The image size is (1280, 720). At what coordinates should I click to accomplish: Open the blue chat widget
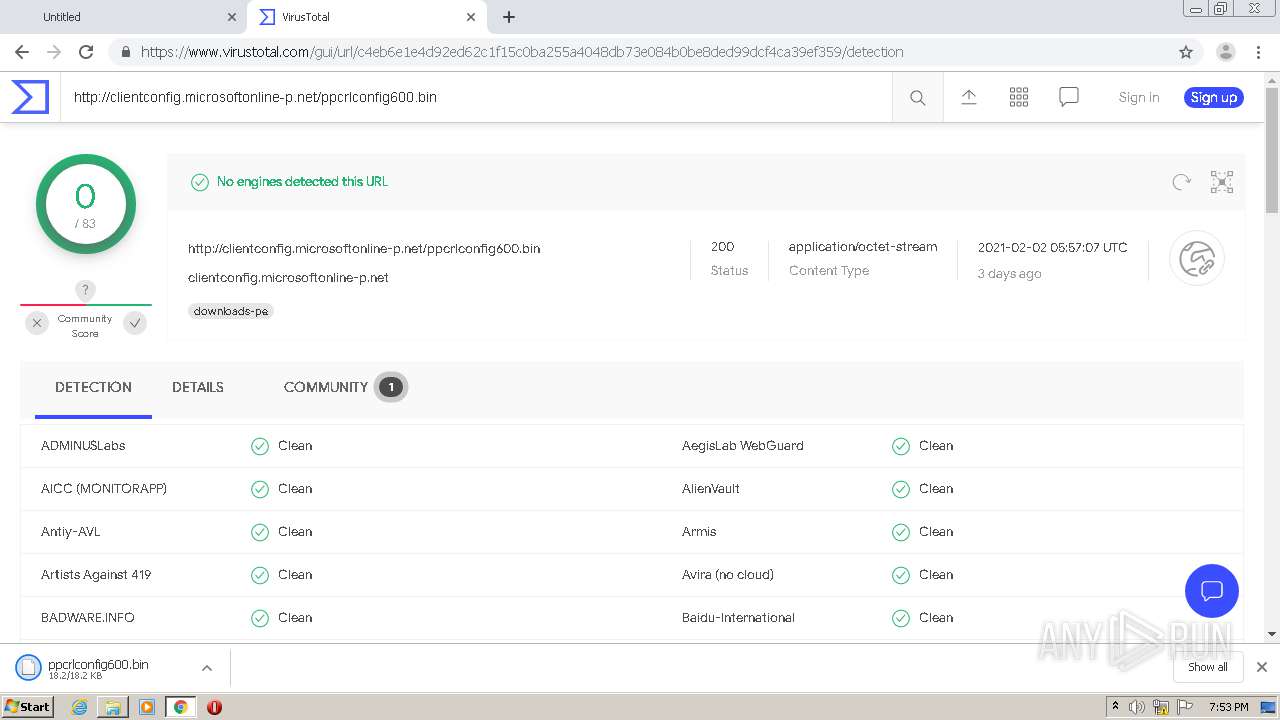pos(1212,590)
